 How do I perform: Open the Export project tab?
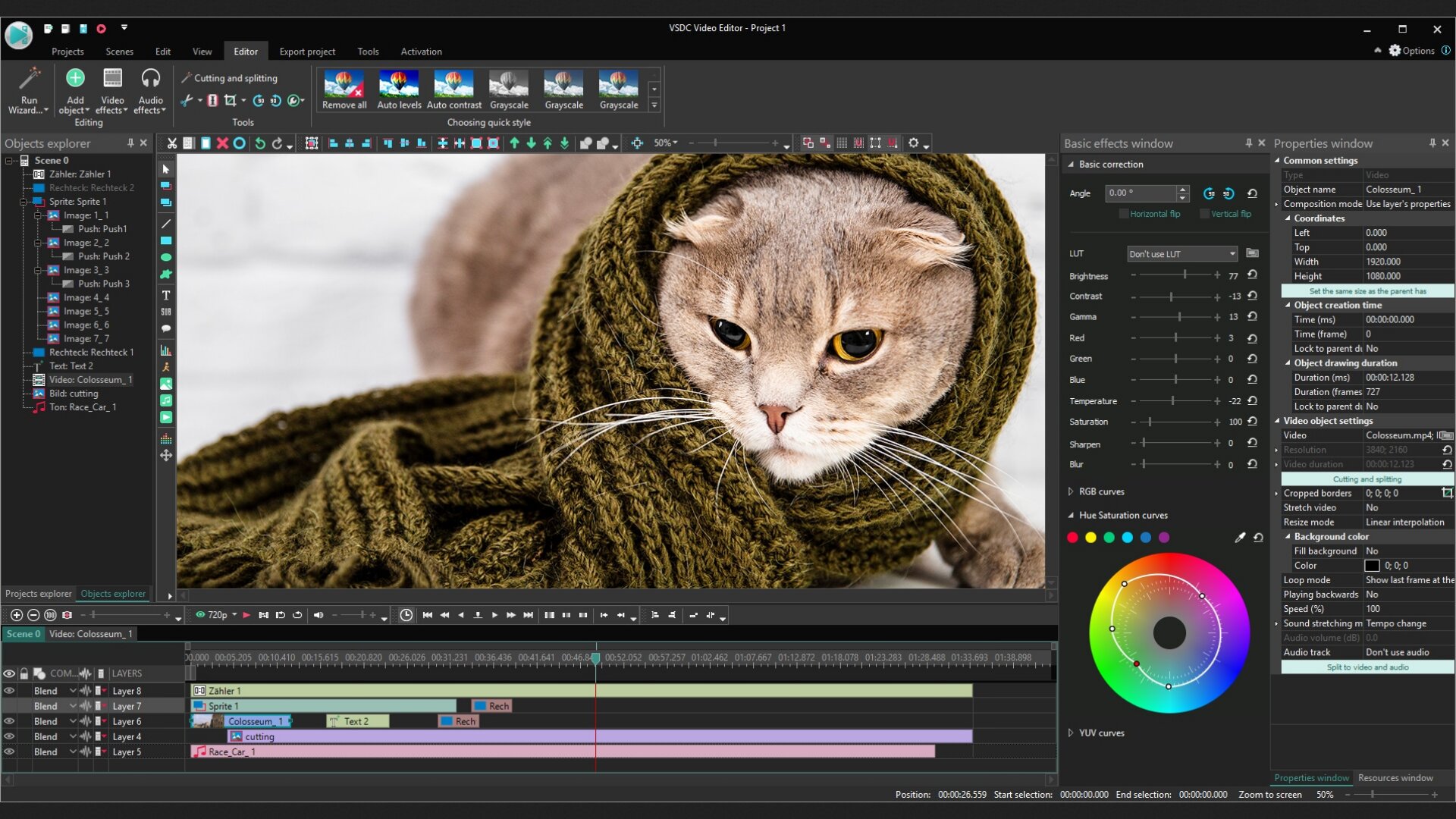[x=306, y=52]
